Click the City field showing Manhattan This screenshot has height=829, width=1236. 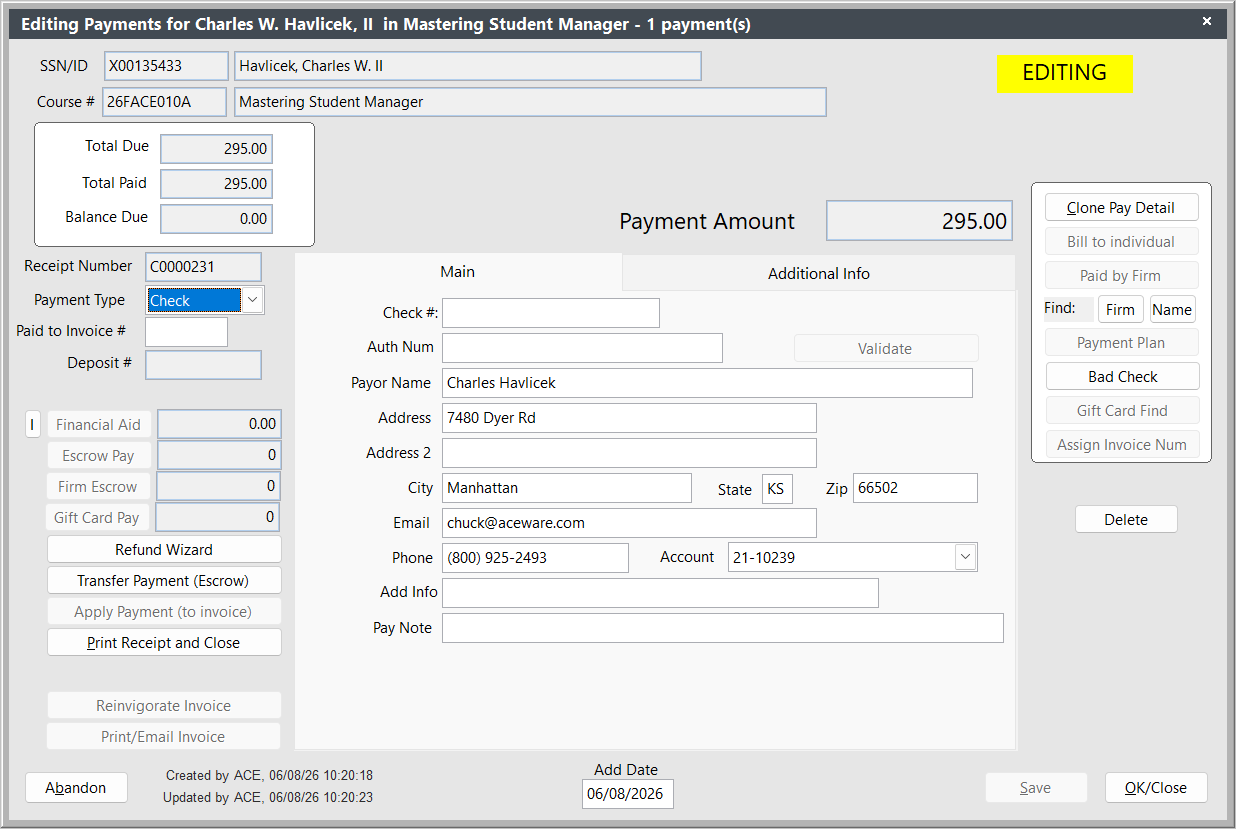point(567,488)
